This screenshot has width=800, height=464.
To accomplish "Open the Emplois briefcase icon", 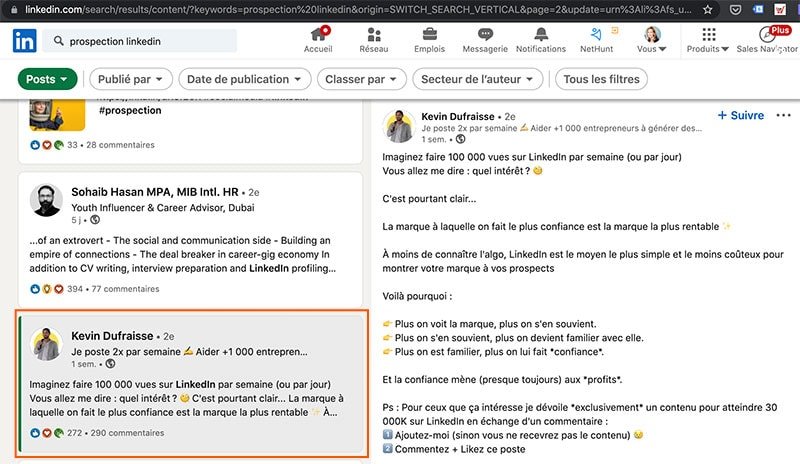I will click(x=430, y=35).
